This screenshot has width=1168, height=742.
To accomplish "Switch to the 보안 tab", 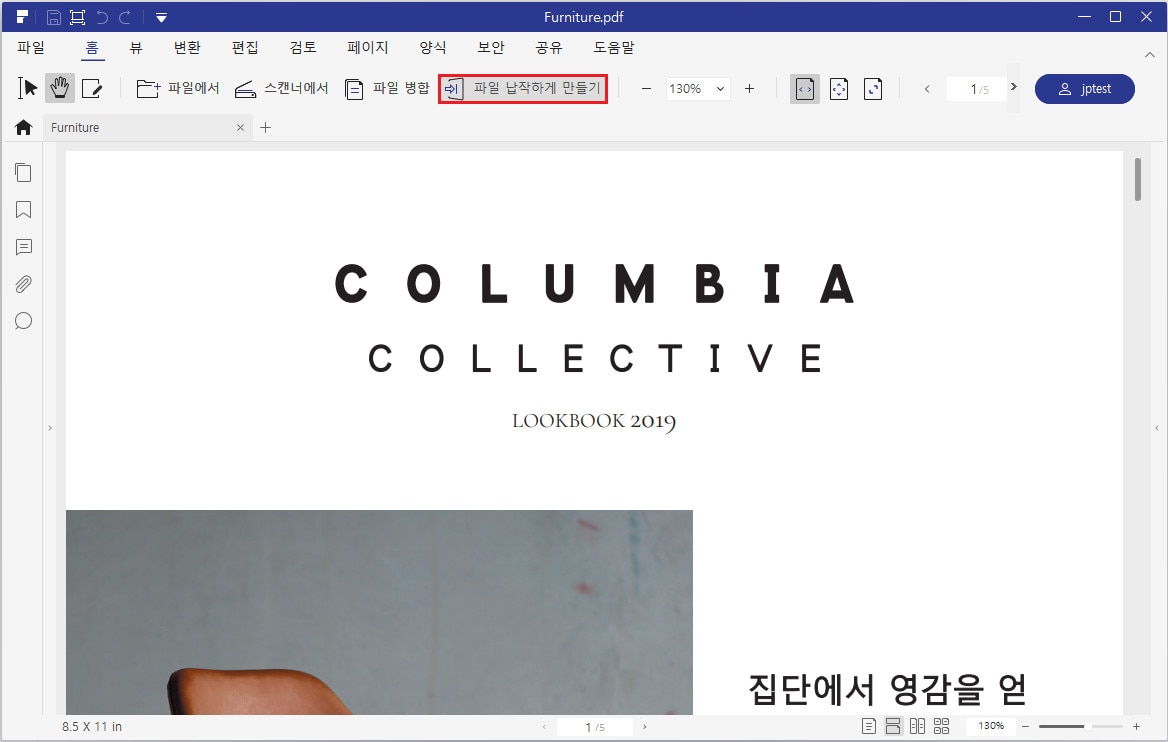I will pyautogui.click(x=491, y=48).
